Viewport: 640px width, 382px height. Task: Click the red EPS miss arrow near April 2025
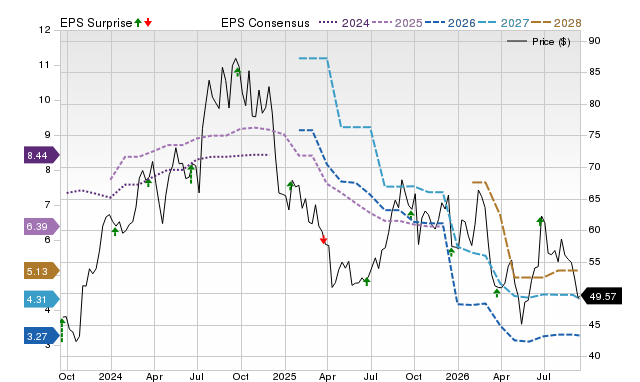[324, 240]
